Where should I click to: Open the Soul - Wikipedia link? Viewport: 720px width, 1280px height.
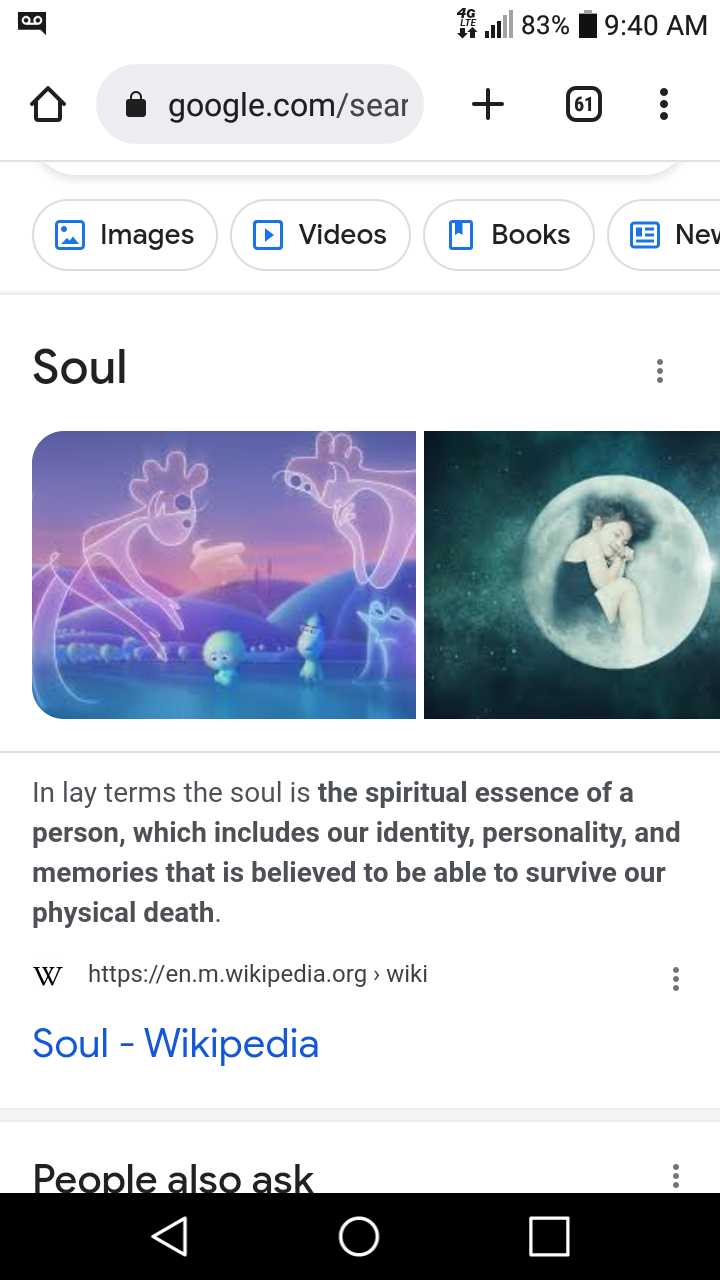(176, 1043)
